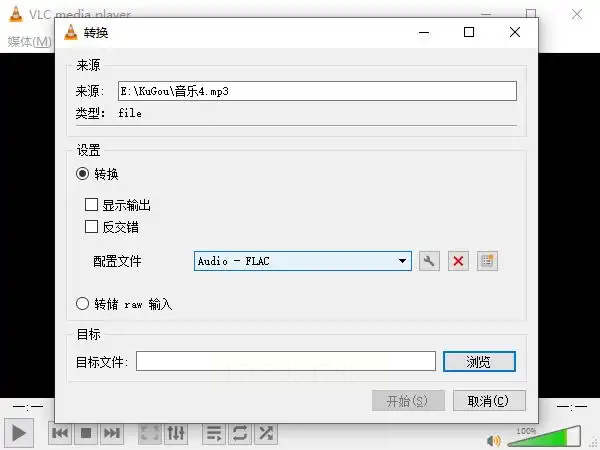Skip to previous track in VLC
This screenshot has height=450, width=600.
coord(60,433)
